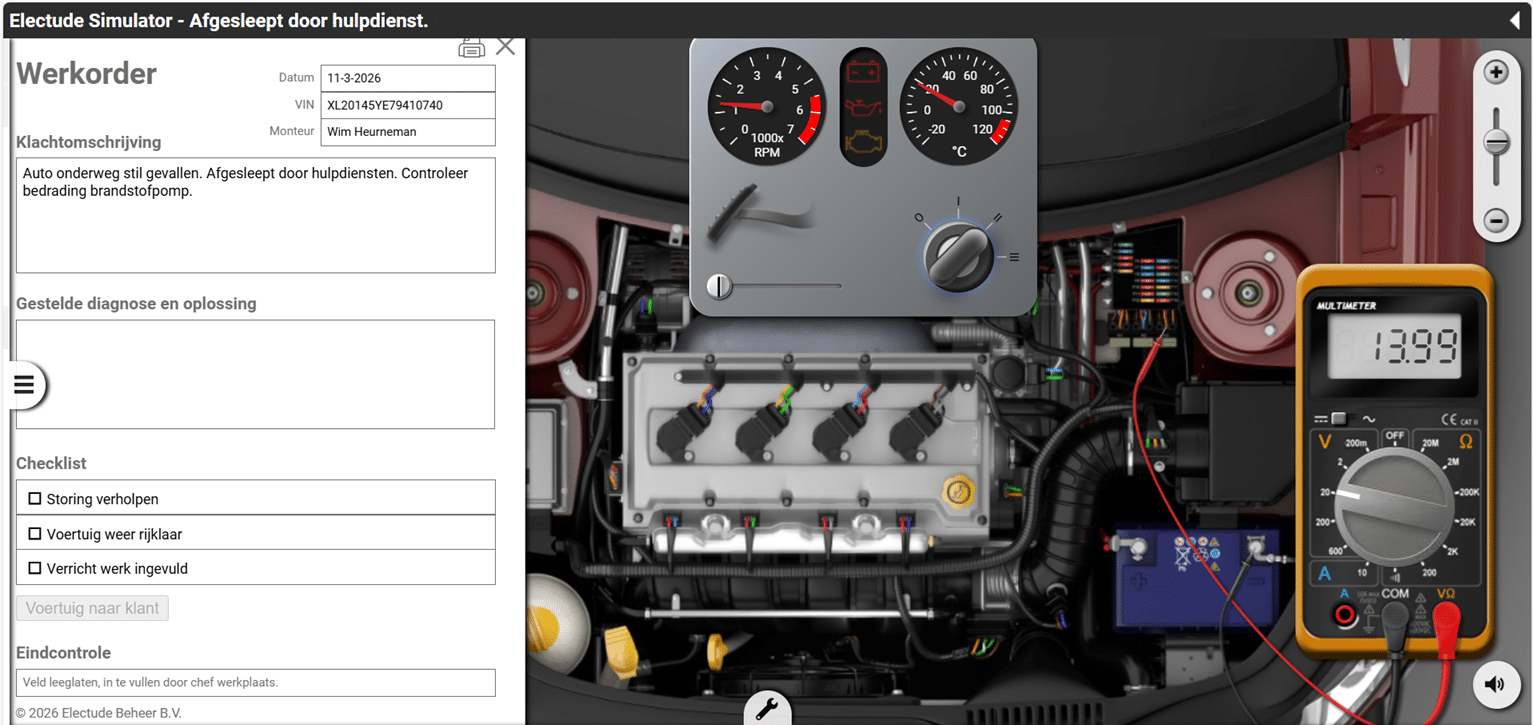This screenshot has width=1533, height=725.
Task: Click the throttle slider handle
Action: pyautogui.click(x=719, y=287)
